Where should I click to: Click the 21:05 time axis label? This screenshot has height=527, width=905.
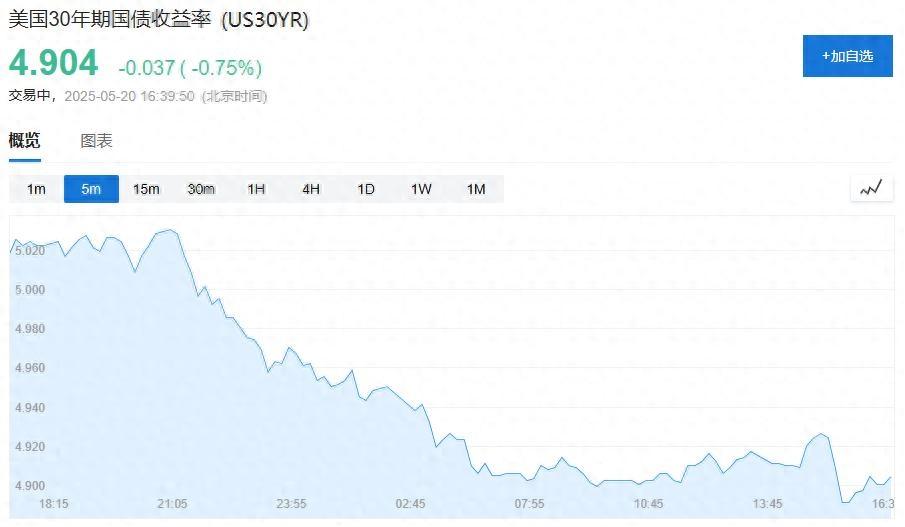(x=172, y=503)
